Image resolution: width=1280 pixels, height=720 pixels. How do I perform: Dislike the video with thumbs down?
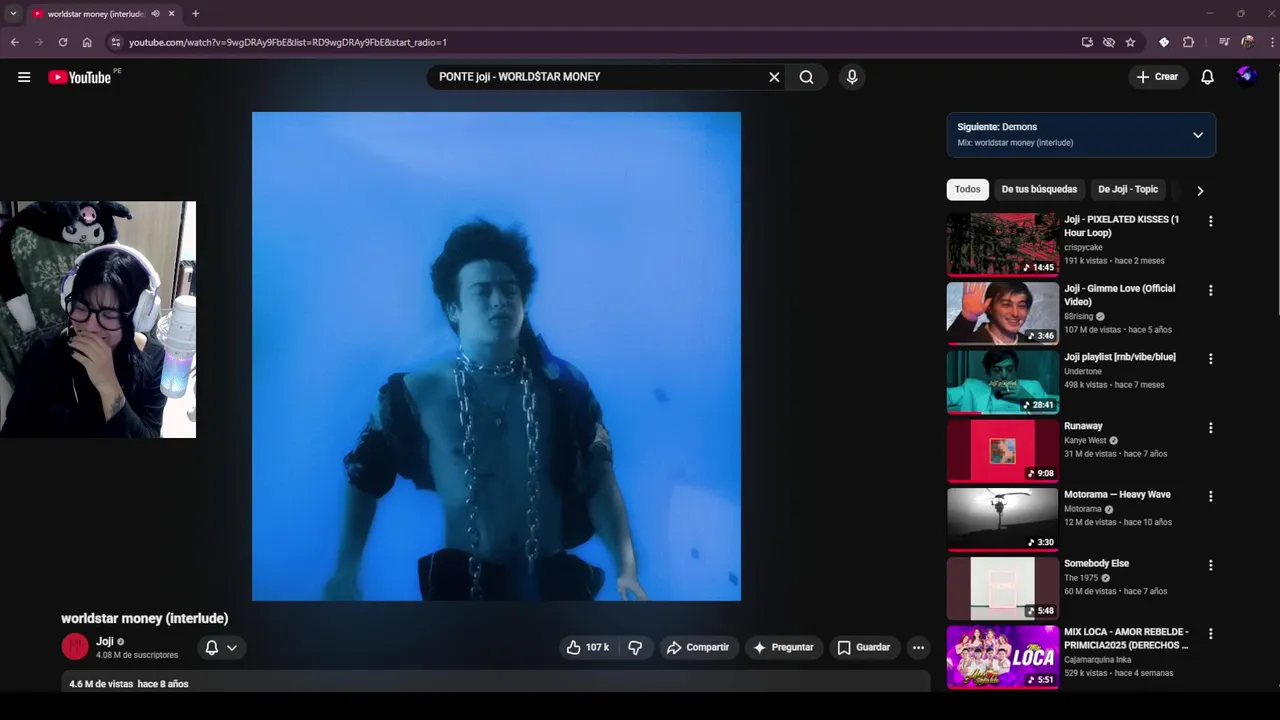pos(635,647)
